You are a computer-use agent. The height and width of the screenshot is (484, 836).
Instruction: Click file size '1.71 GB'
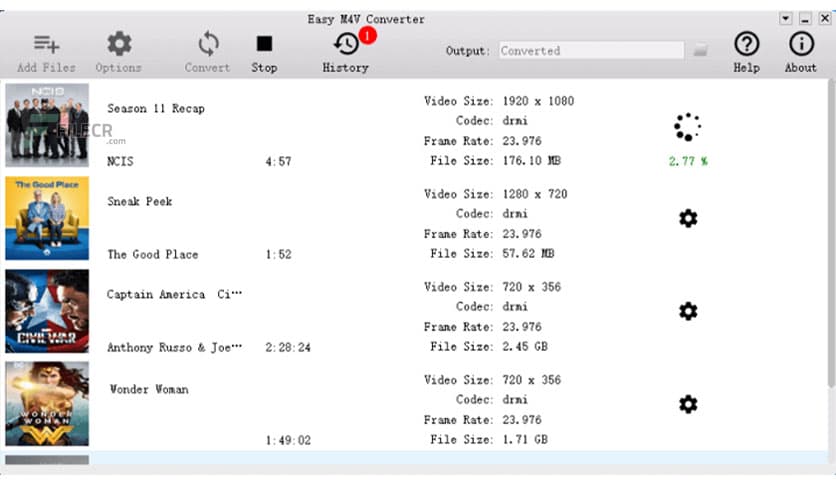pos(525,439)
